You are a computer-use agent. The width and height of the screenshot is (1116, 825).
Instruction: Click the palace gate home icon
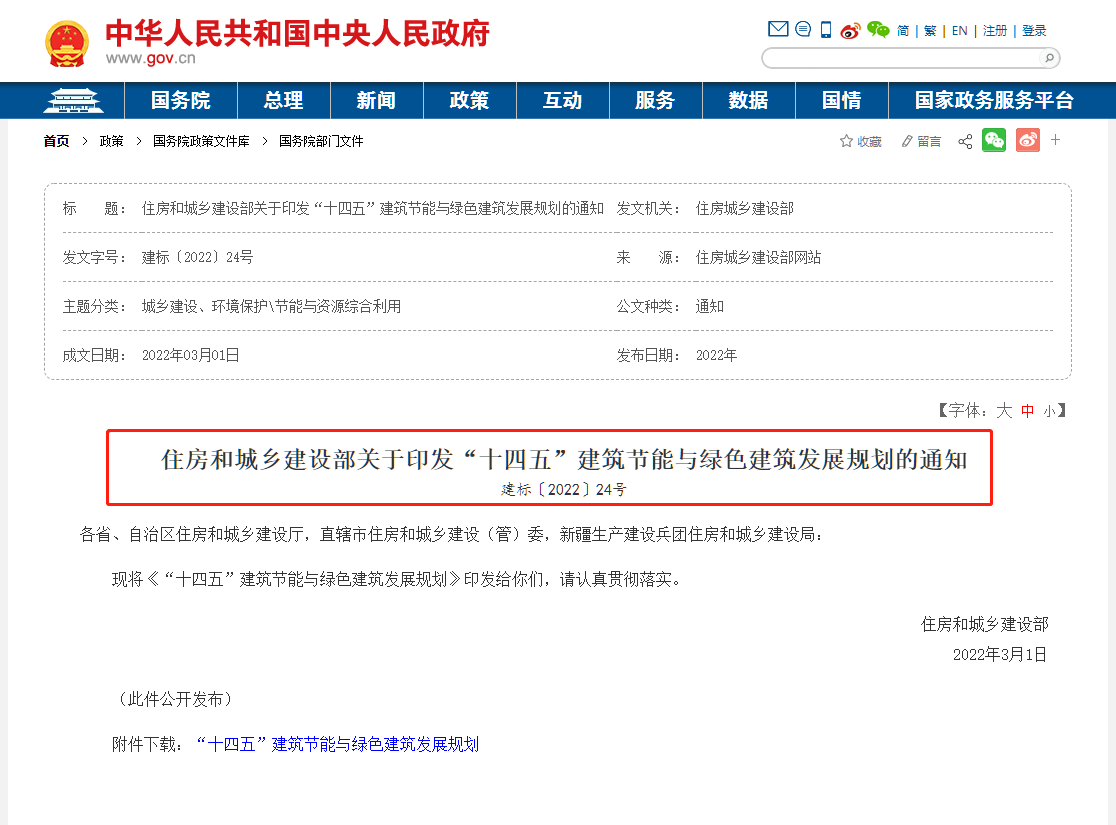pyautogui.click(x=73, y=100)
